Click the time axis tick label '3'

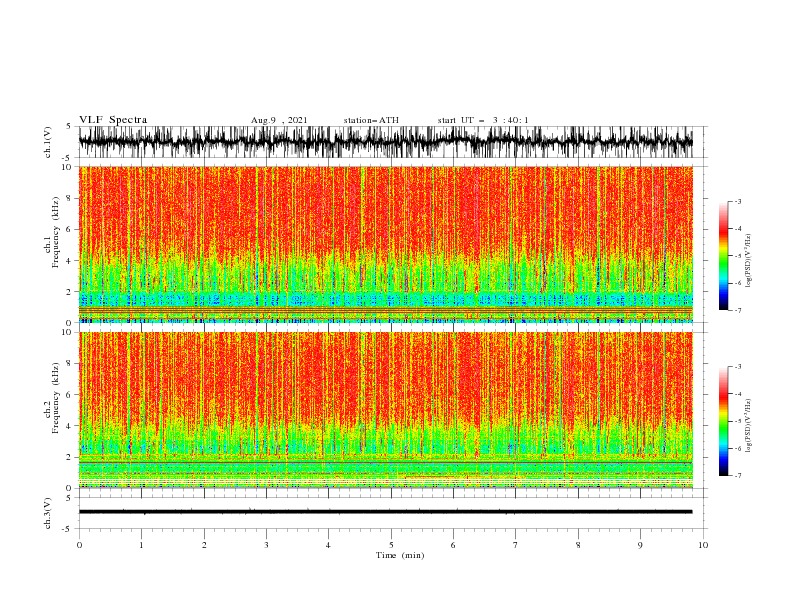tap(266, 545)
